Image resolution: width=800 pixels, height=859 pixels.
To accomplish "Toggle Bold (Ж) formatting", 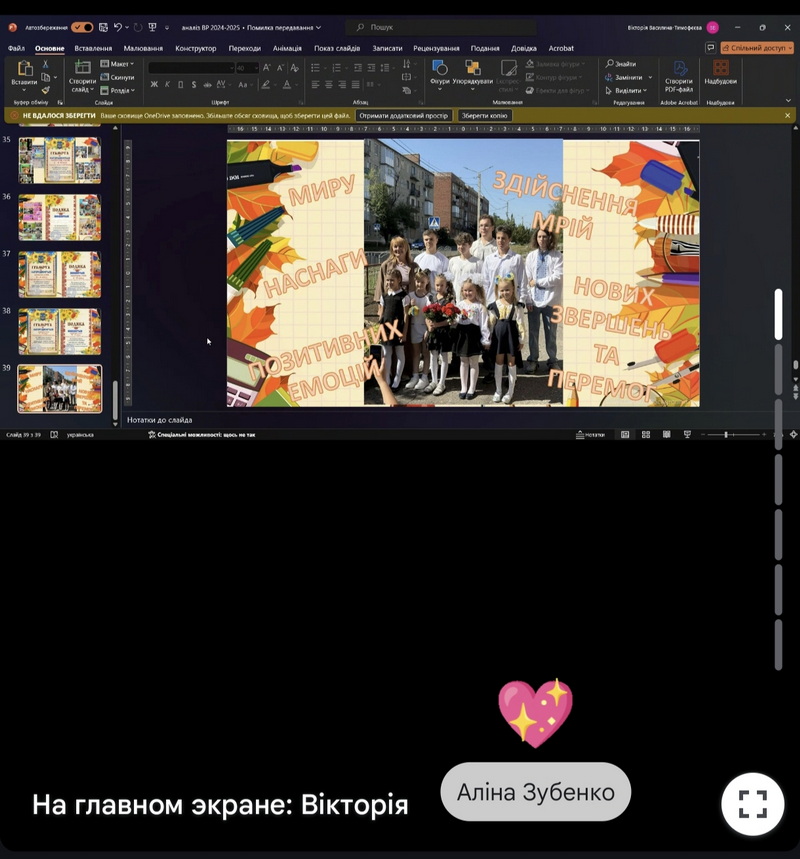I will (x=154, y=84).
